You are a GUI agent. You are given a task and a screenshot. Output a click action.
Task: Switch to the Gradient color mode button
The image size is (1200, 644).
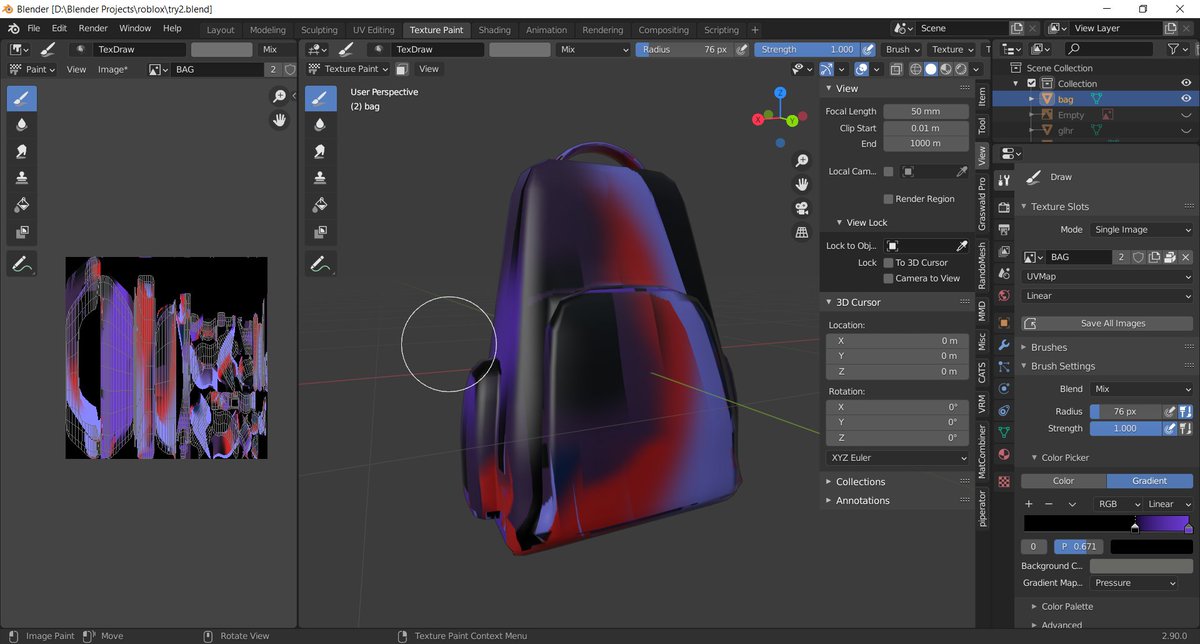[1149, 480]
